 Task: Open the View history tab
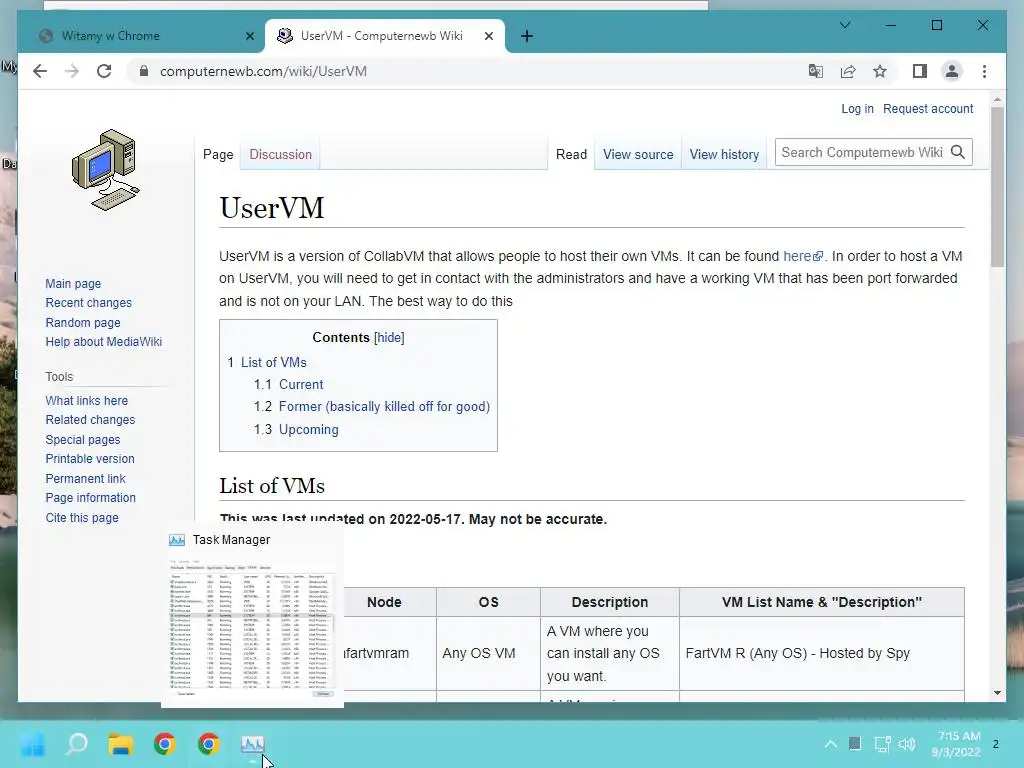724,155
